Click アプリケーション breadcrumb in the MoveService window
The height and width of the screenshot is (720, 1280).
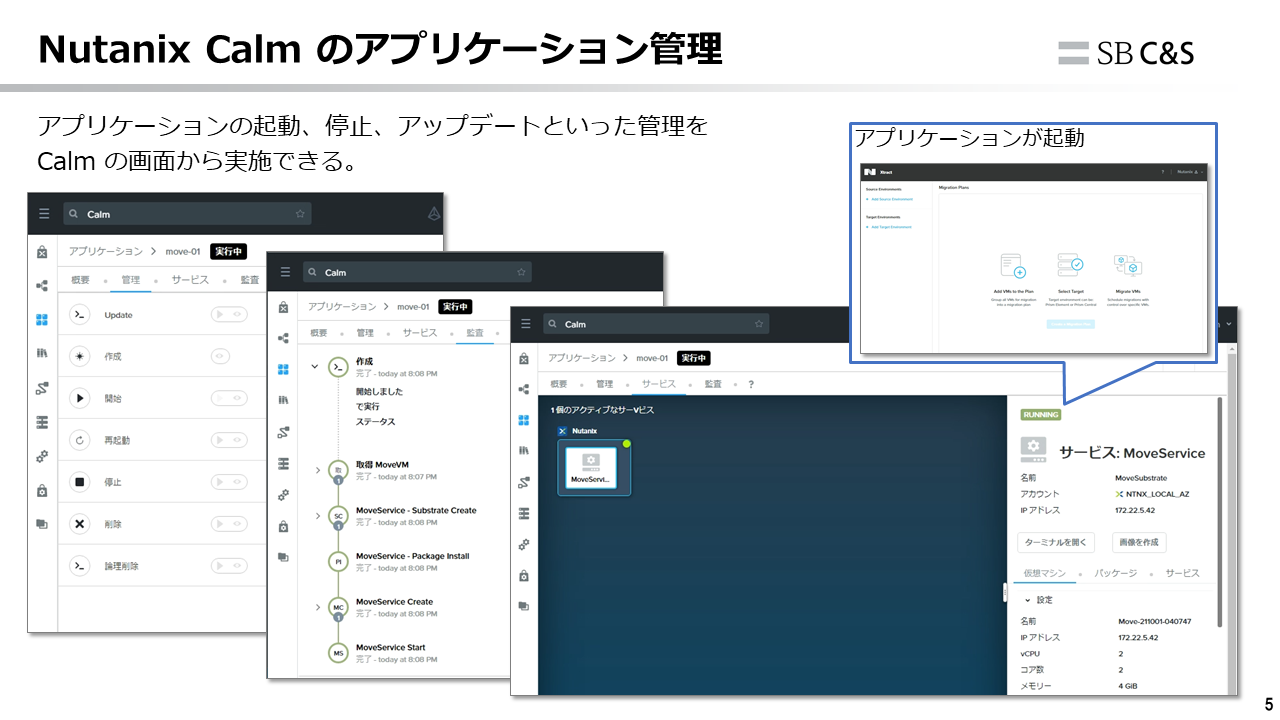point(582,357)
